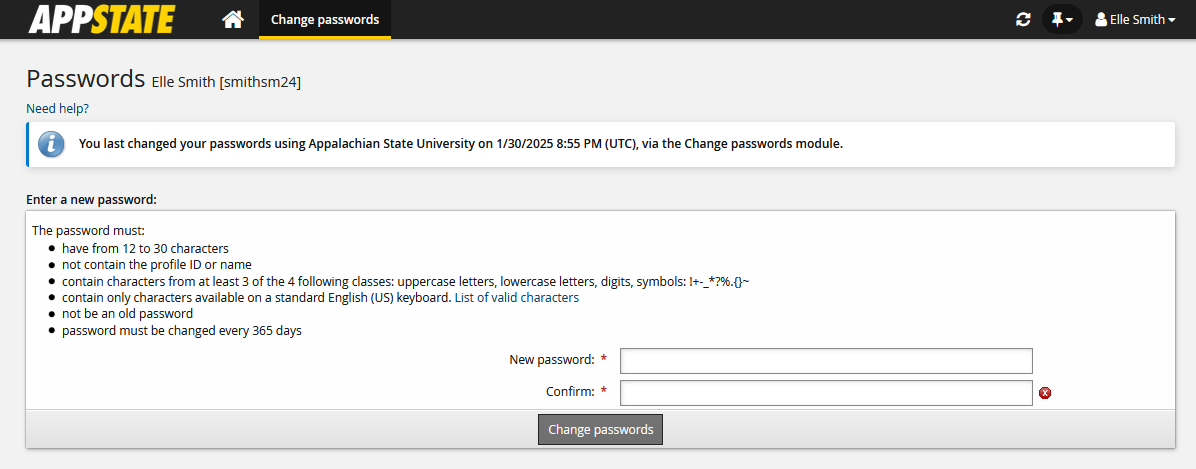The image size is (1196, 469).
Task: Focus the New password field
Action: [826, 361]
